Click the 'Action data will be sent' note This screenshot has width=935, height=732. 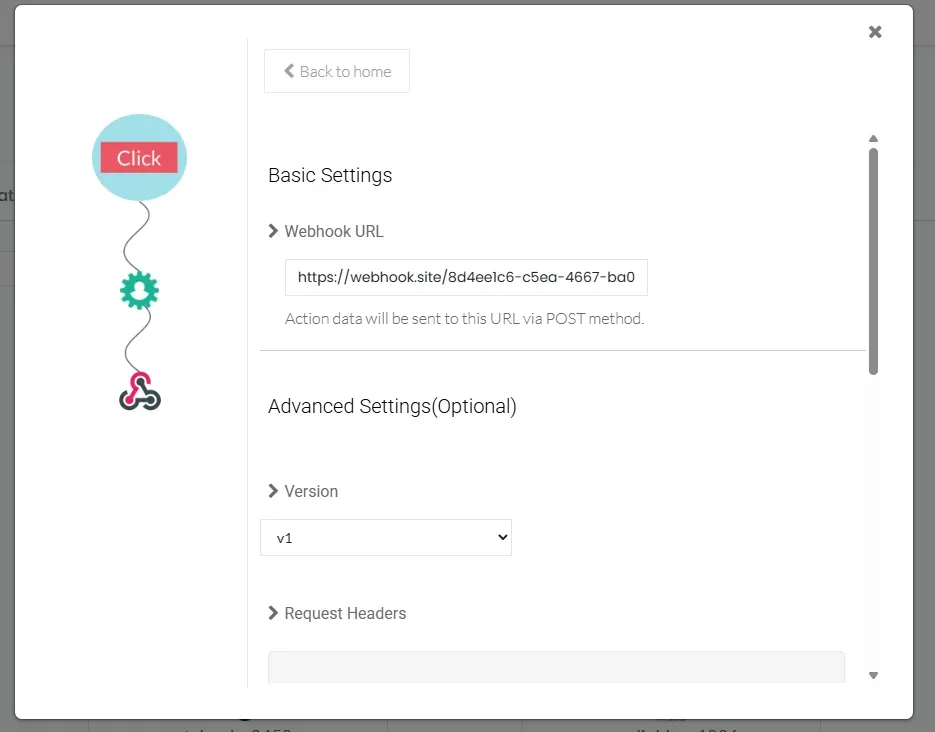tap(465, 318)
